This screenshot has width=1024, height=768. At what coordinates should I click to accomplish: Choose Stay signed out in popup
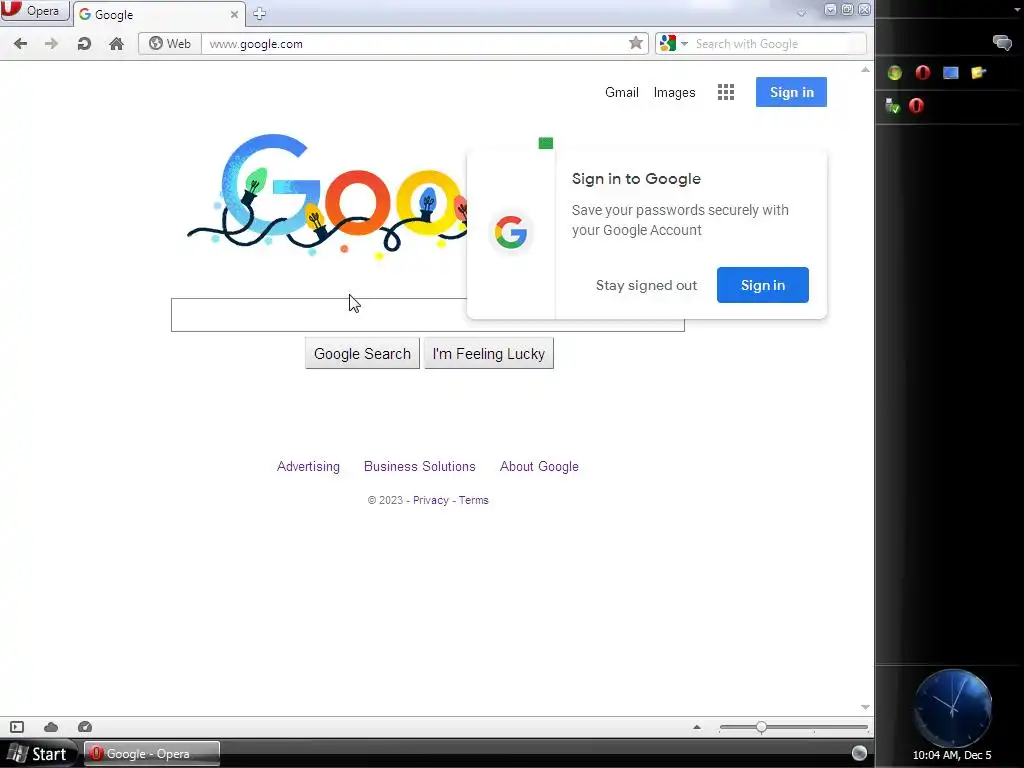pos(647,285)
